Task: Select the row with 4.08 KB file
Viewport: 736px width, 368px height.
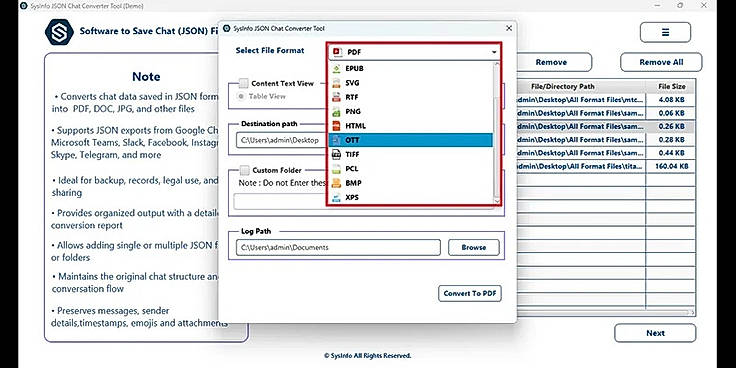Action: [x=606, y=100]
